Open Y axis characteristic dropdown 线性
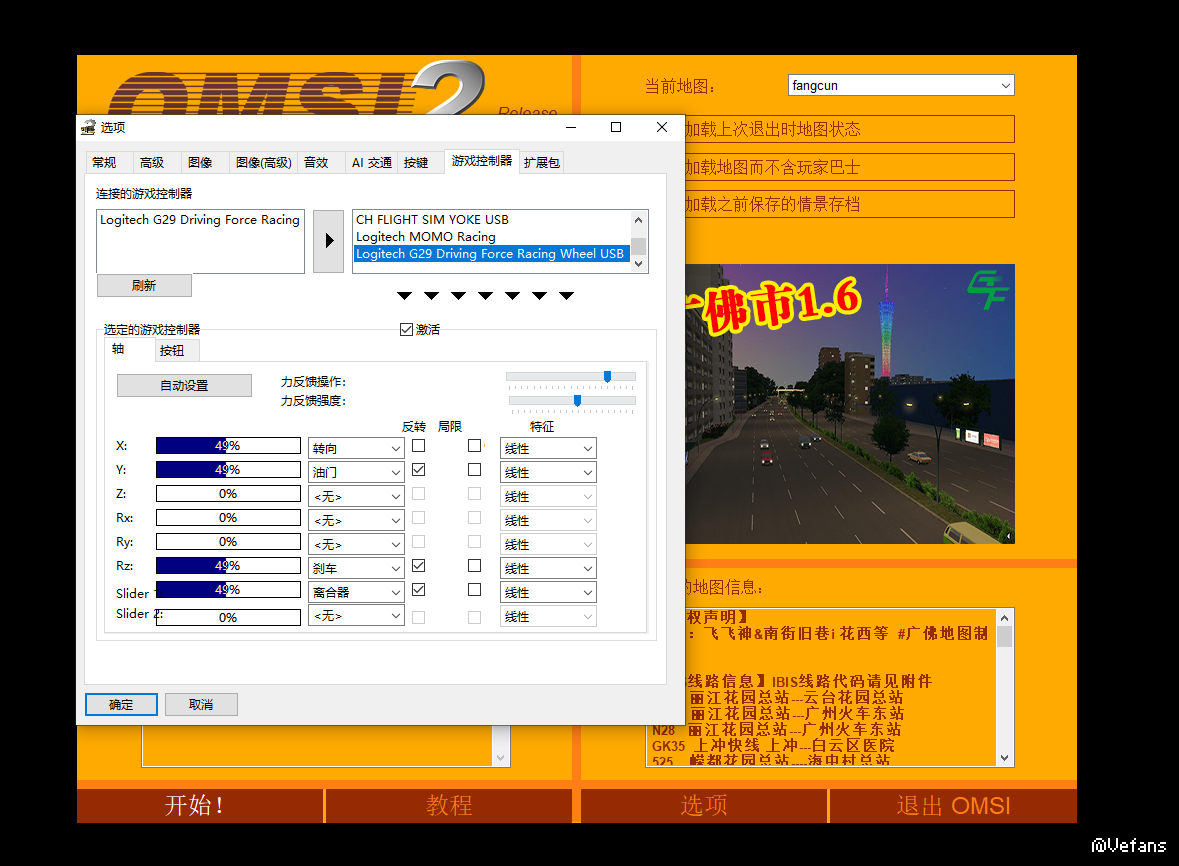Viewport: 1179px width, 866px height. (x=548, y=472)
